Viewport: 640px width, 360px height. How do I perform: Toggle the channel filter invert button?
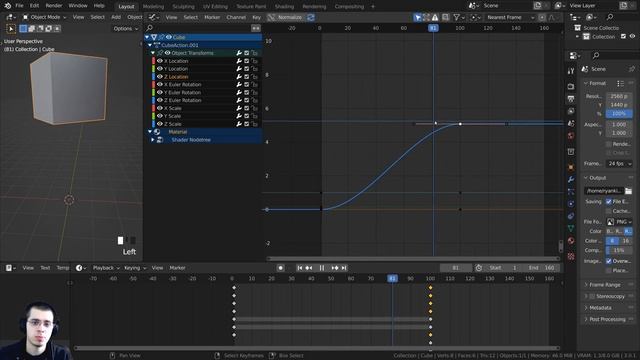(256, 28)
